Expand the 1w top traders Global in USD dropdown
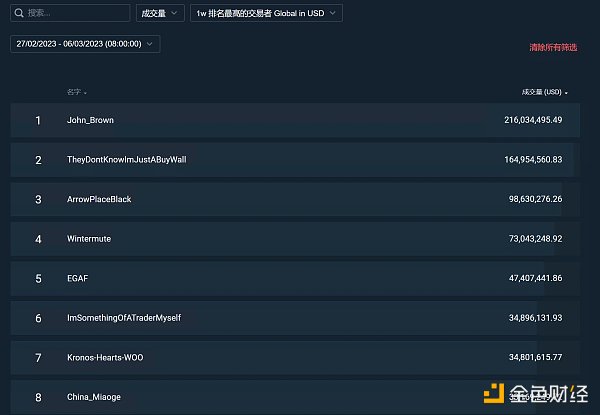 coord(267,13)
